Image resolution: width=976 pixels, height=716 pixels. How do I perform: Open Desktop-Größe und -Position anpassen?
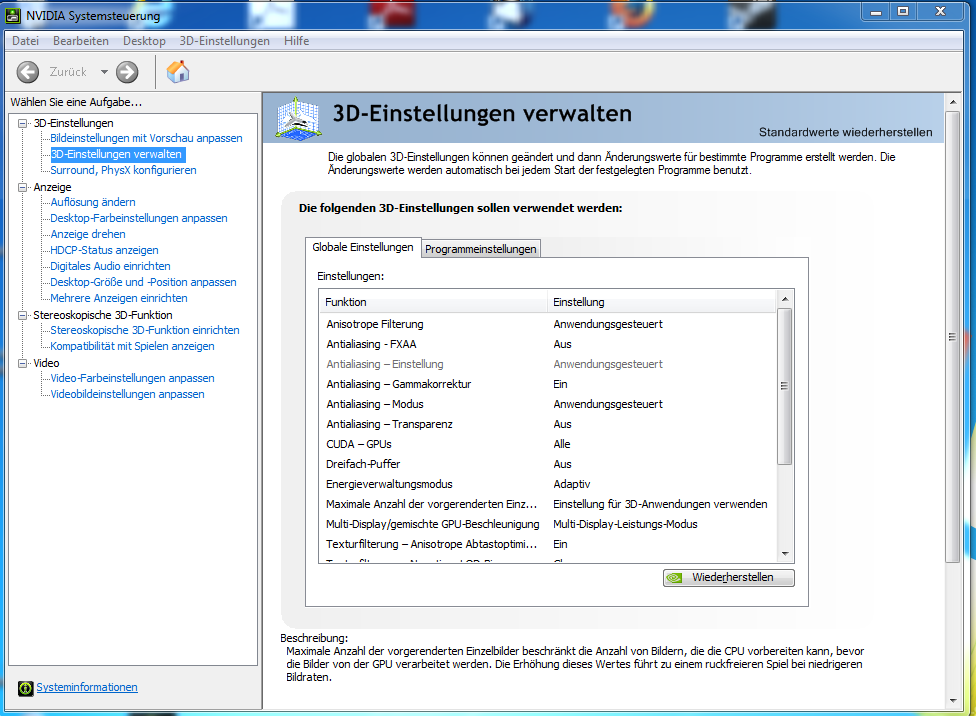coord(143,283)
